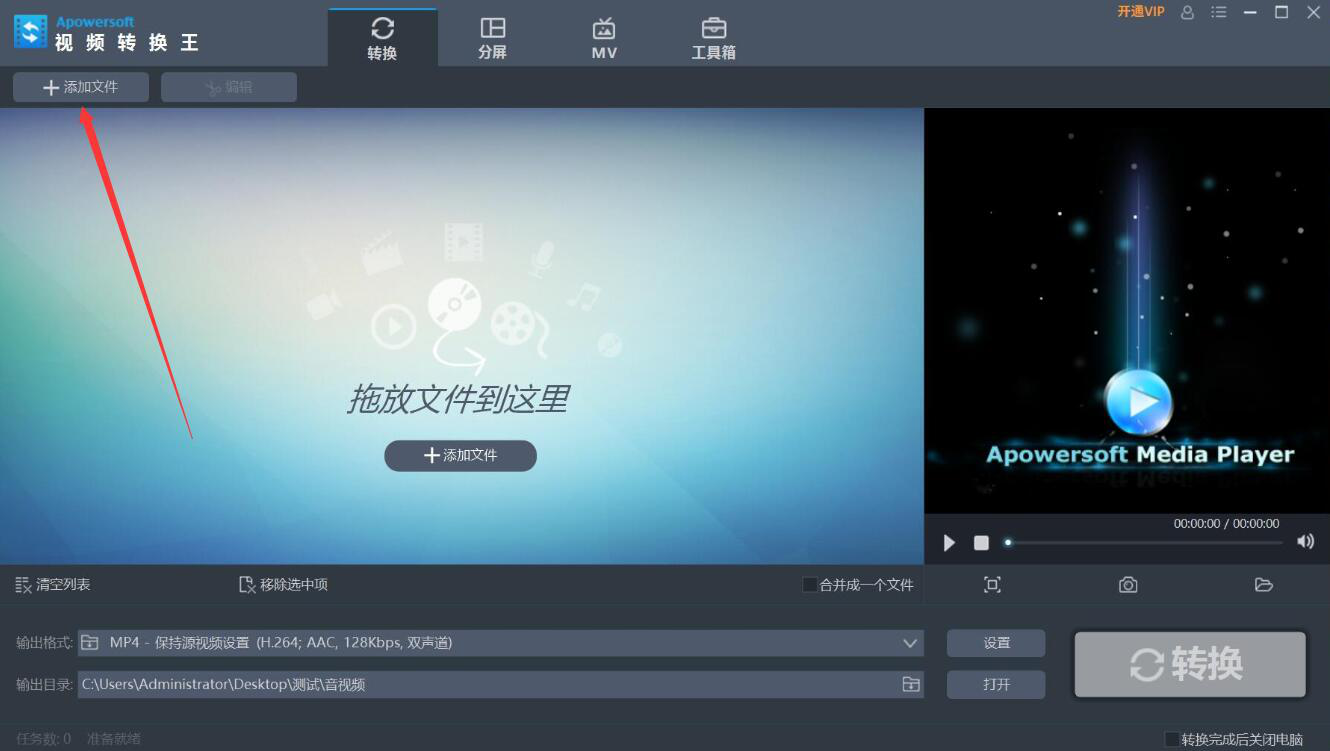Screen dimensions: 1330x751
Task: Toggle fullscreen preview icon
Action: (x=992, y=585)
